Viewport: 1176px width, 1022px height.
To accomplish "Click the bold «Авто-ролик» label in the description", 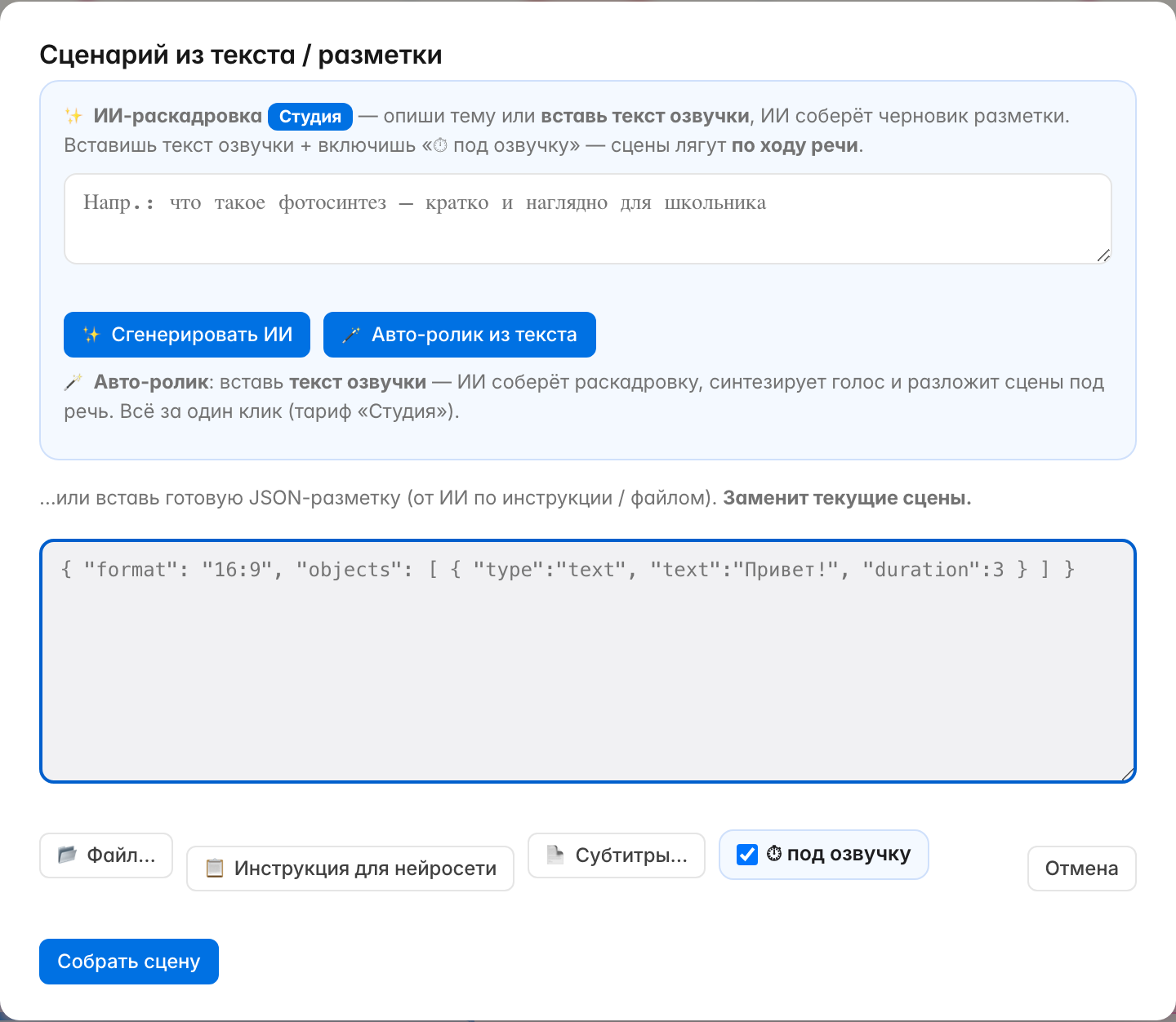I will 151,382.
